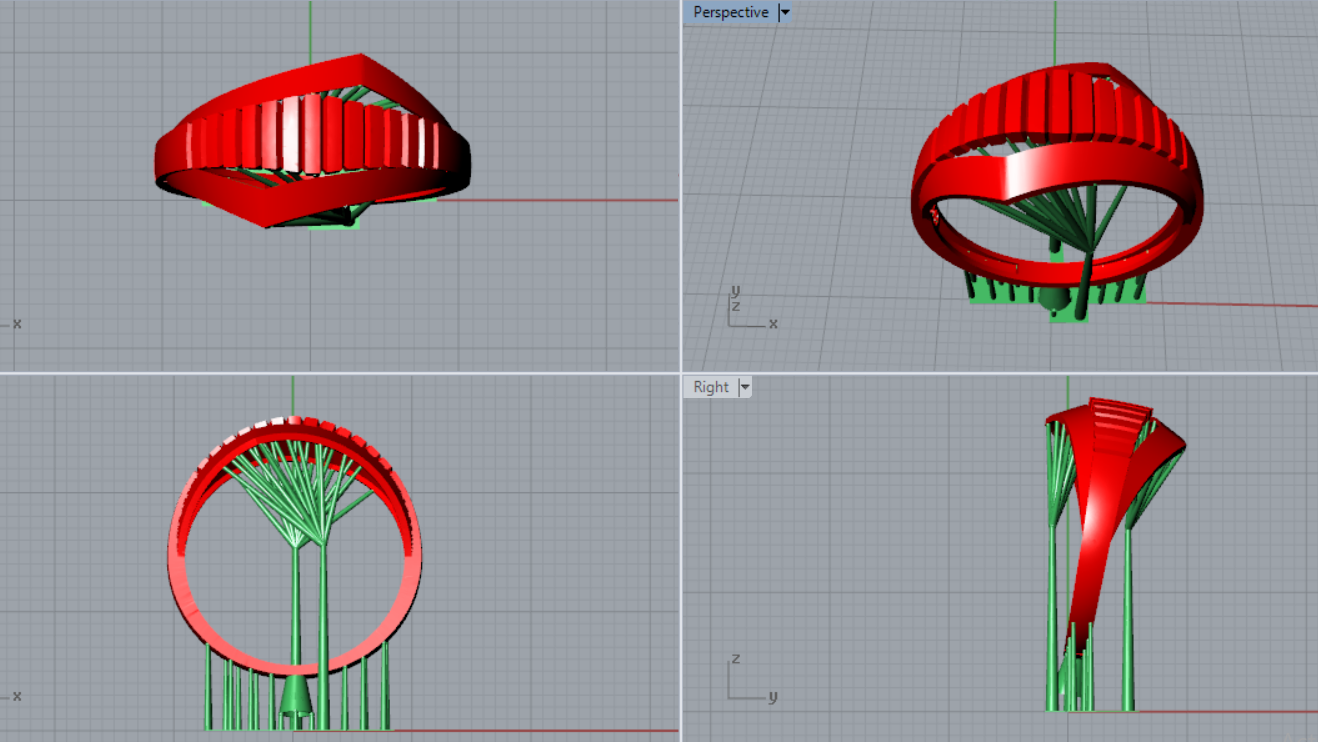Open the Right viewport dropdown arrow

[744, 387]
